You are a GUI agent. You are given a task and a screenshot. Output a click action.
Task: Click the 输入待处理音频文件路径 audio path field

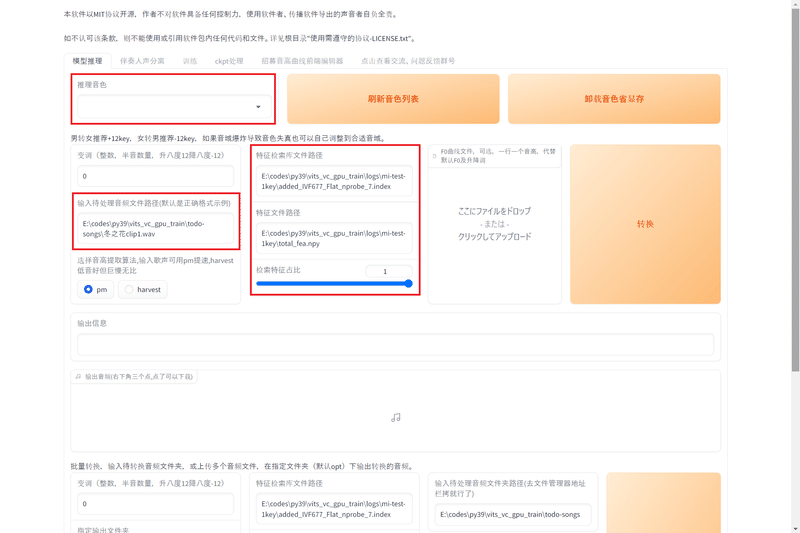(156, 229)
